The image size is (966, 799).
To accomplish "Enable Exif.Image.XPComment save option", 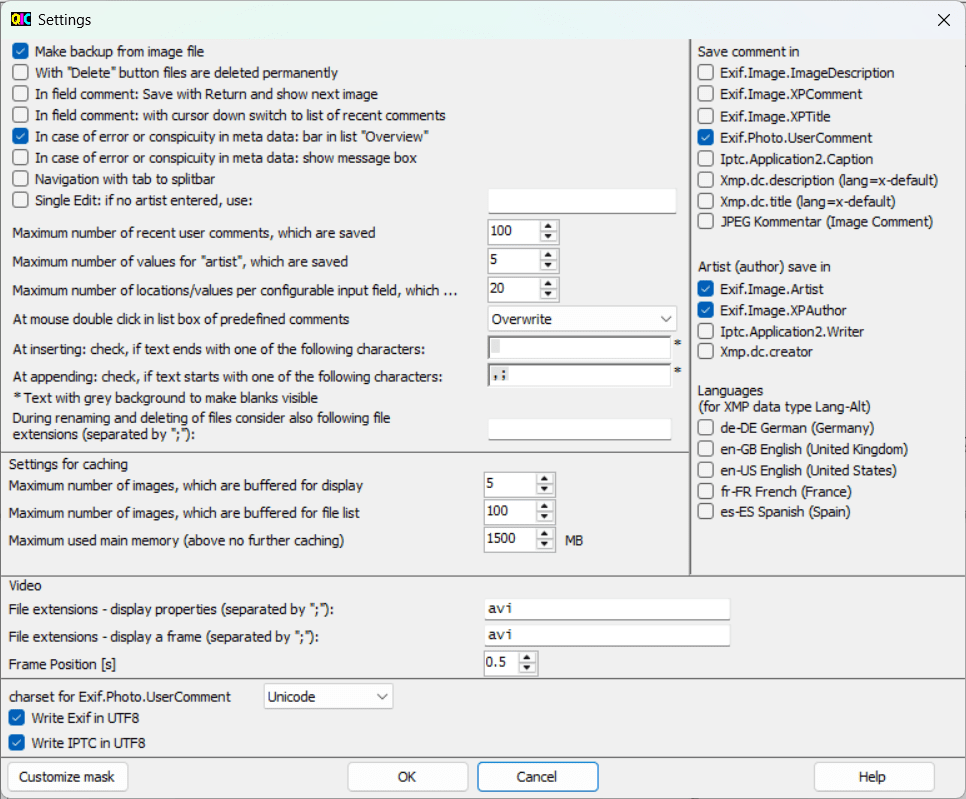I will coord(706,94).
